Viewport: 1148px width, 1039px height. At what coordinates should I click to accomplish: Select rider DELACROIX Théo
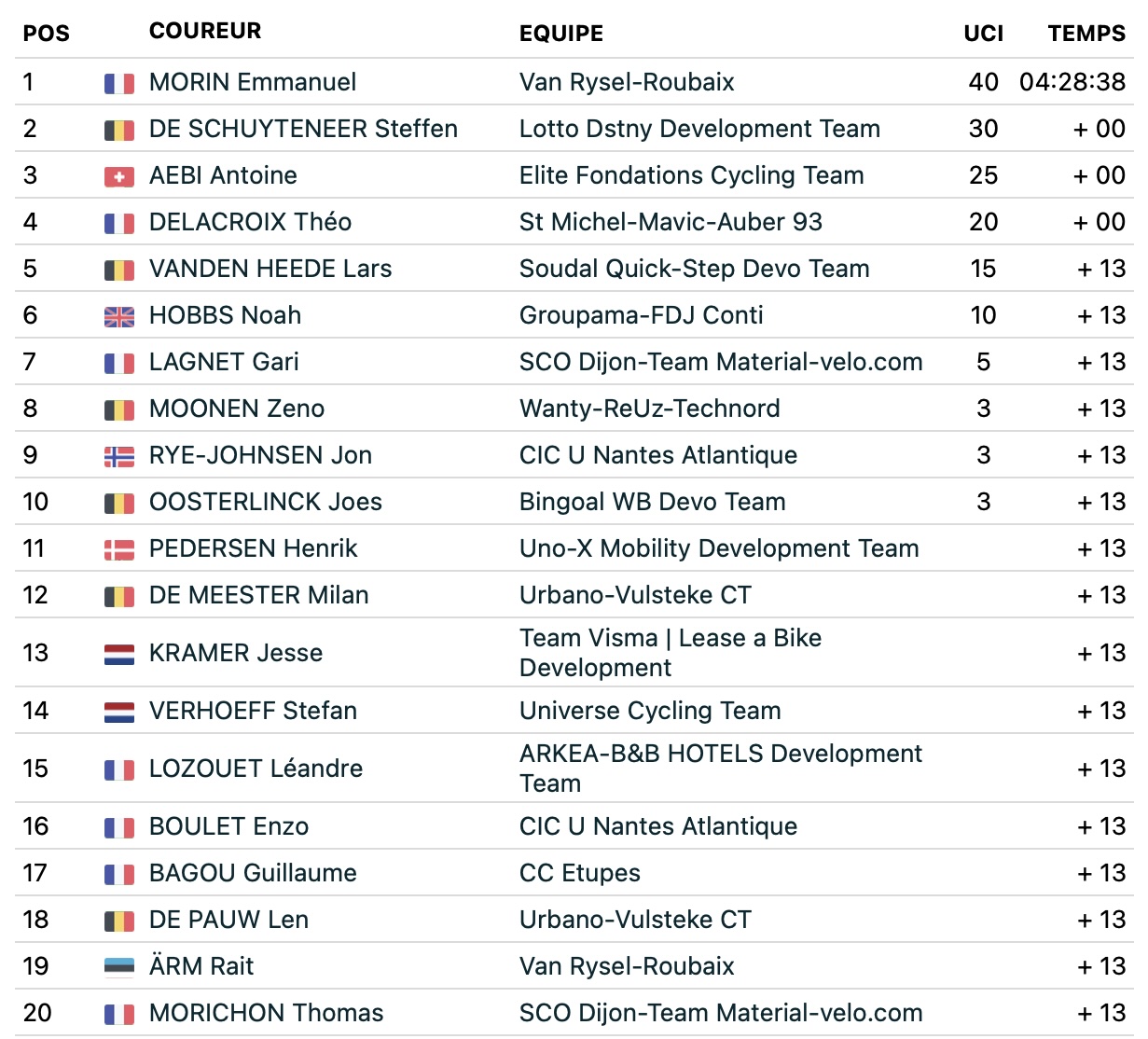tap(250, 222)
